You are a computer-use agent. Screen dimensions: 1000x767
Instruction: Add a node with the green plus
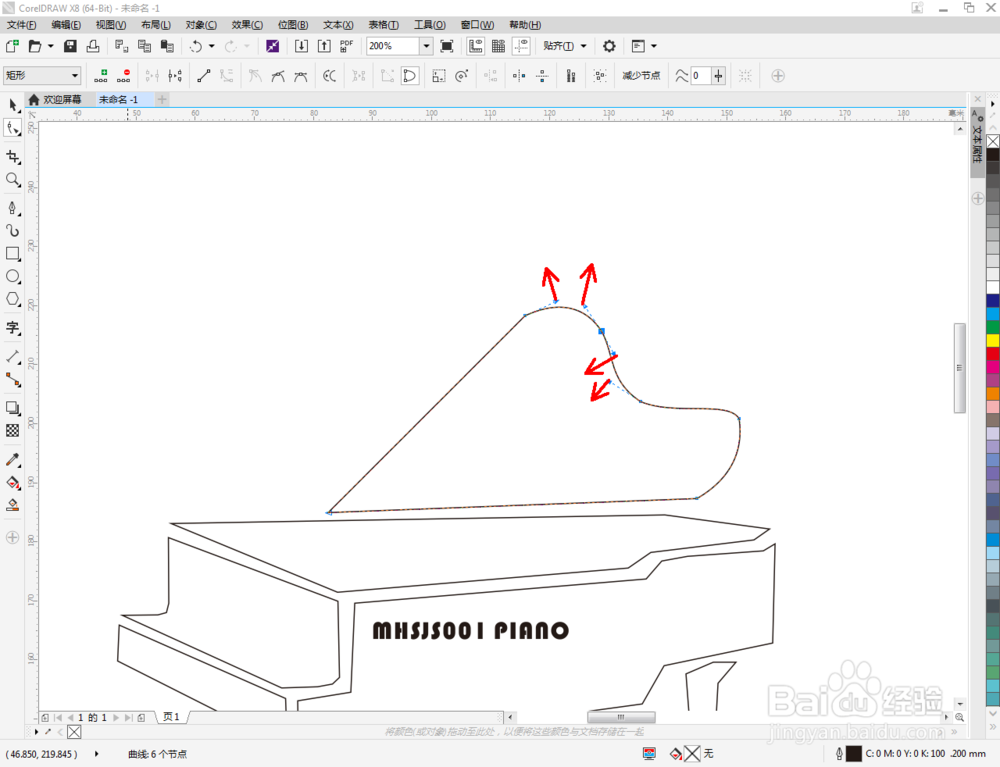tap(101, 76)
